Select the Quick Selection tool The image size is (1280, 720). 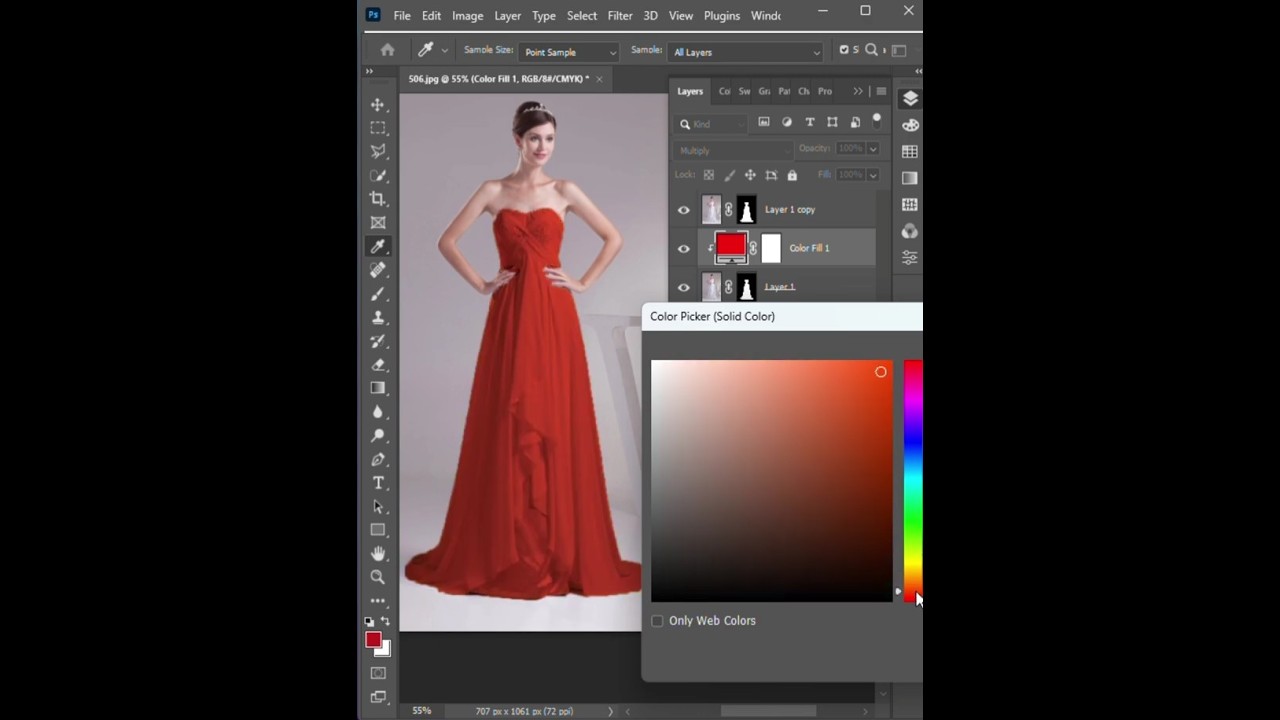(378, 176)
